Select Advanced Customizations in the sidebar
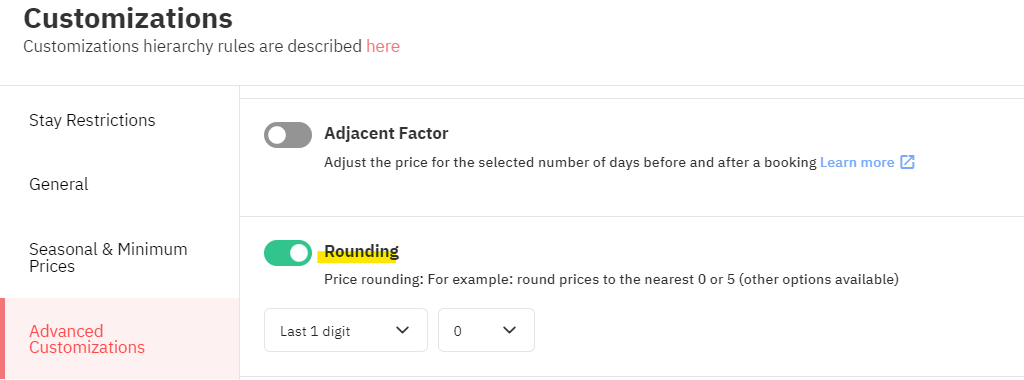Screen dimensions: 1024x380 pyautogui.click(x=87, y=339)
